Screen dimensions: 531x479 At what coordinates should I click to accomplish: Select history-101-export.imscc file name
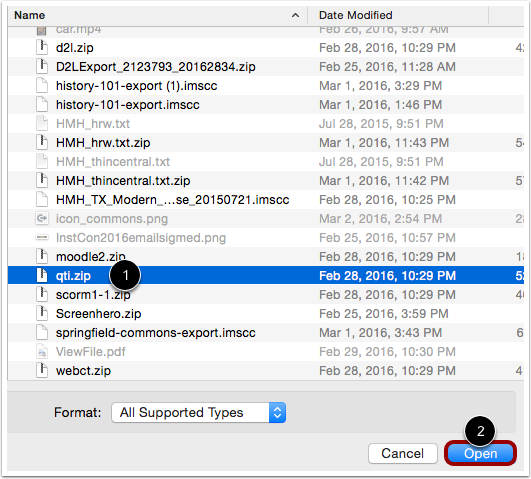[x=128, y=105]
